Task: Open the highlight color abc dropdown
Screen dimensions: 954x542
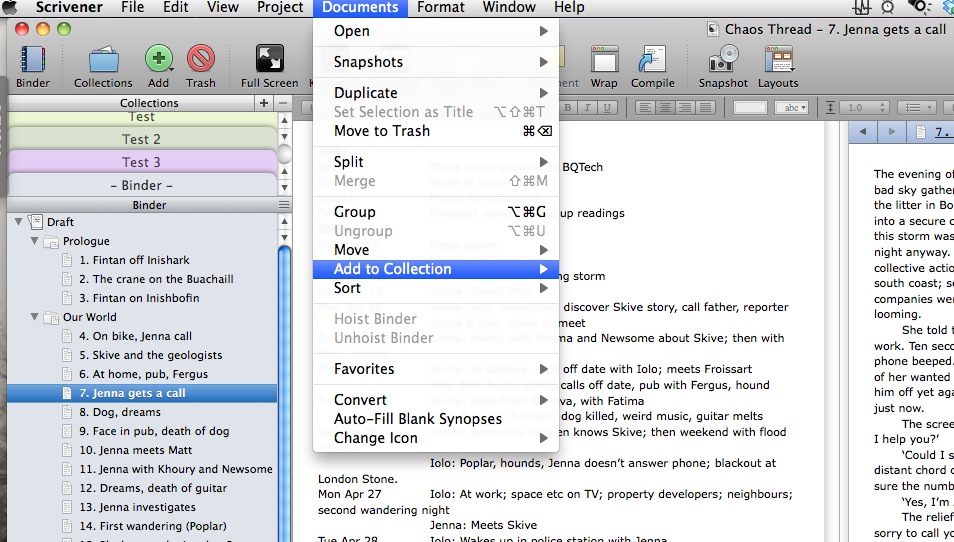Action: coord(792,108)
